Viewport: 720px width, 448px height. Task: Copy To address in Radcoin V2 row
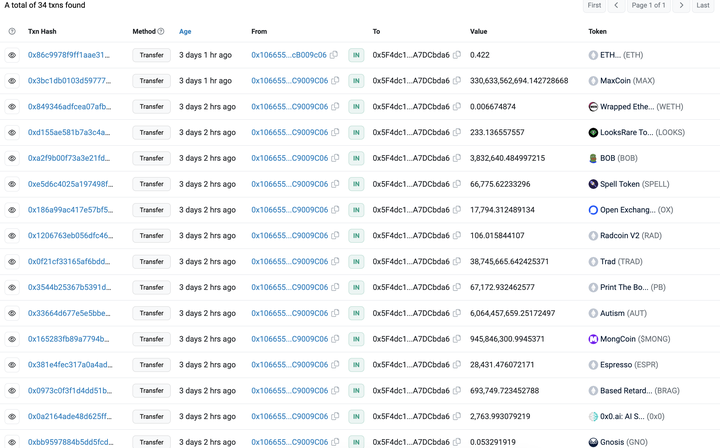(457, 235)
